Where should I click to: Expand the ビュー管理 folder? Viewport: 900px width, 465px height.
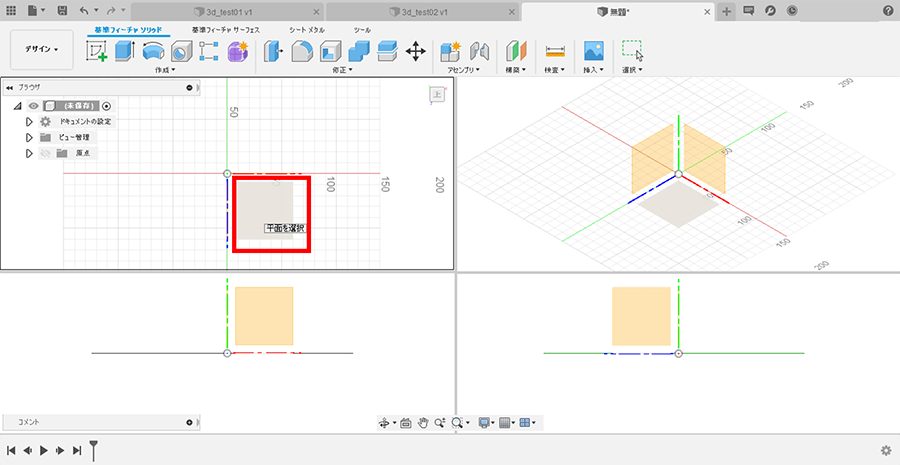point(29,138)
